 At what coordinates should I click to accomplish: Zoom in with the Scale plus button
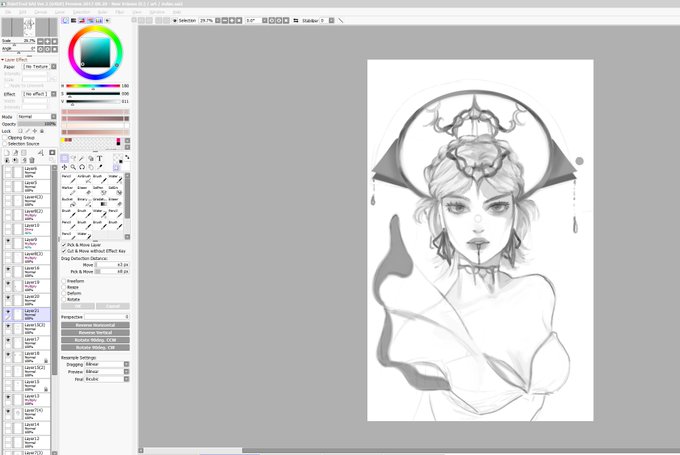pos(47,41)
